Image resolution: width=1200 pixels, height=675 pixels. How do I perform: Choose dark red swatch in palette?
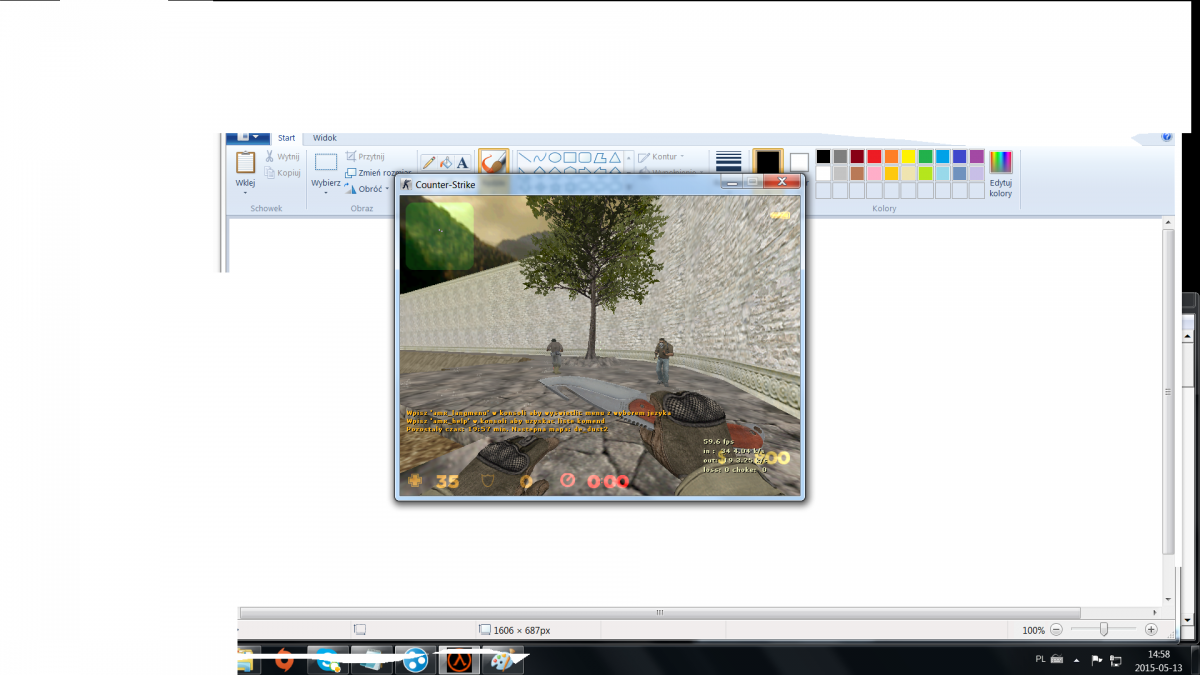[857, 156]
